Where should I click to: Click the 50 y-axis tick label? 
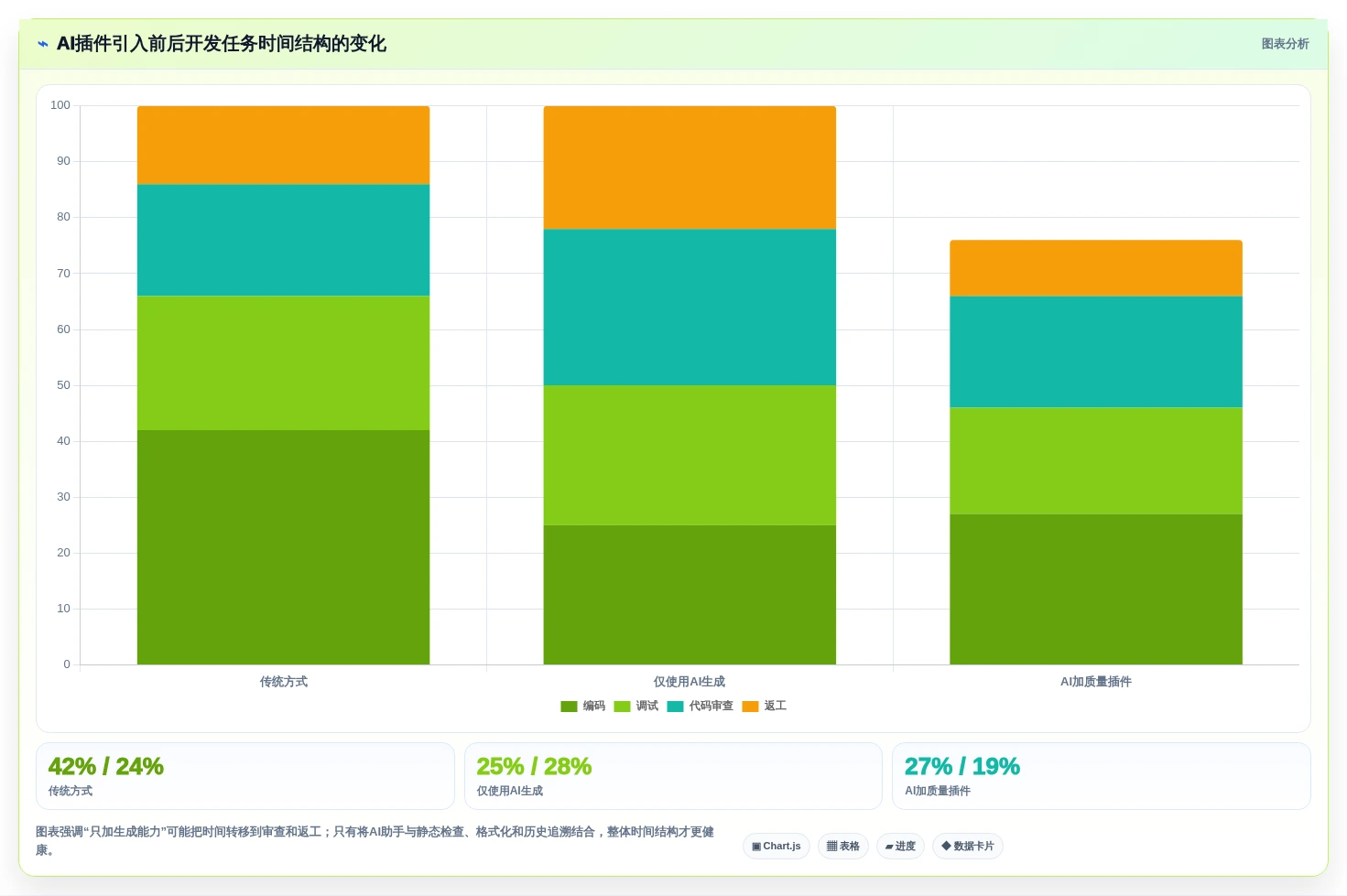coord(63,385)
